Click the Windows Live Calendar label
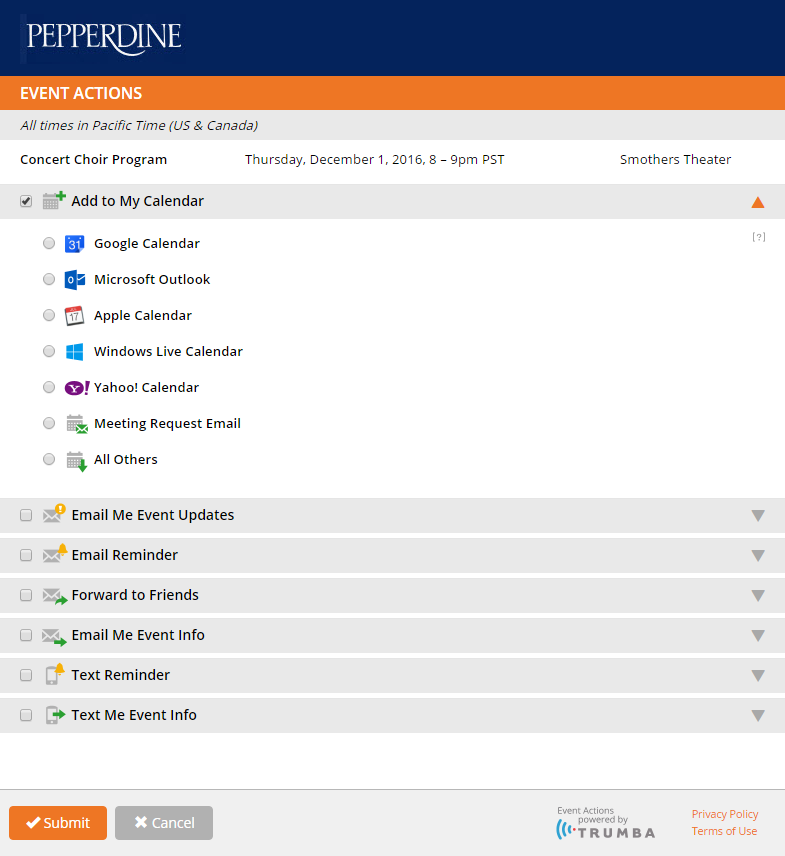This screenshot has height=856, width=785. coord(168,352)
